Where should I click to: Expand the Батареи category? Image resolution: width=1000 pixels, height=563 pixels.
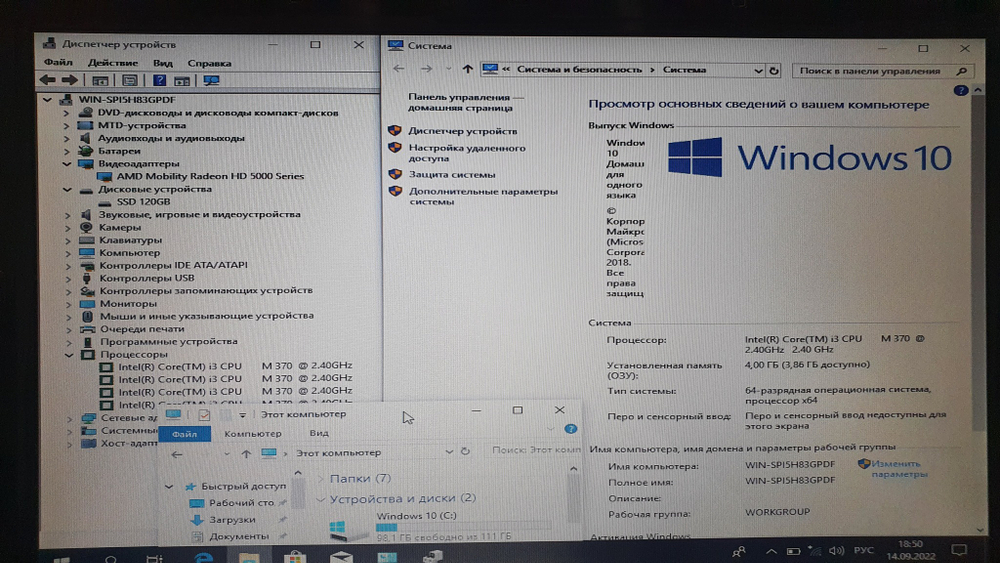66,151
